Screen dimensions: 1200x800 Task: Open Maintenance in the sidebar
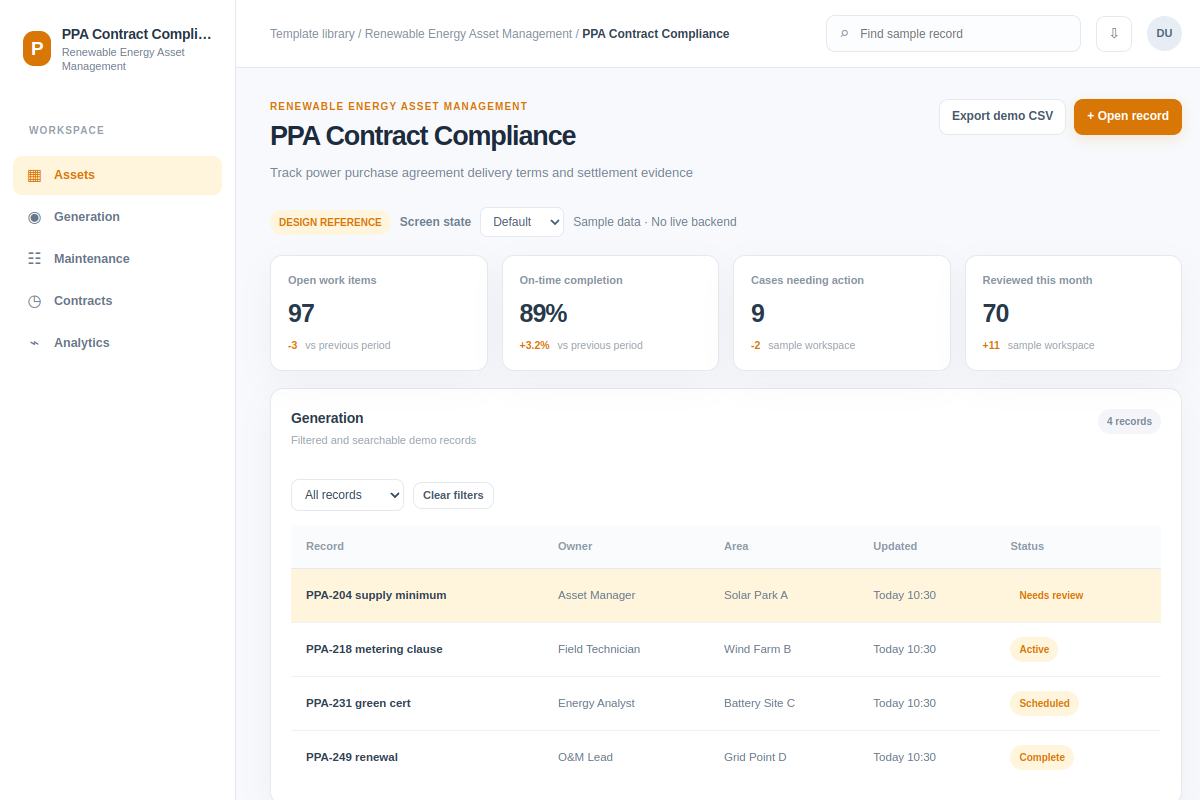[117, 259]
